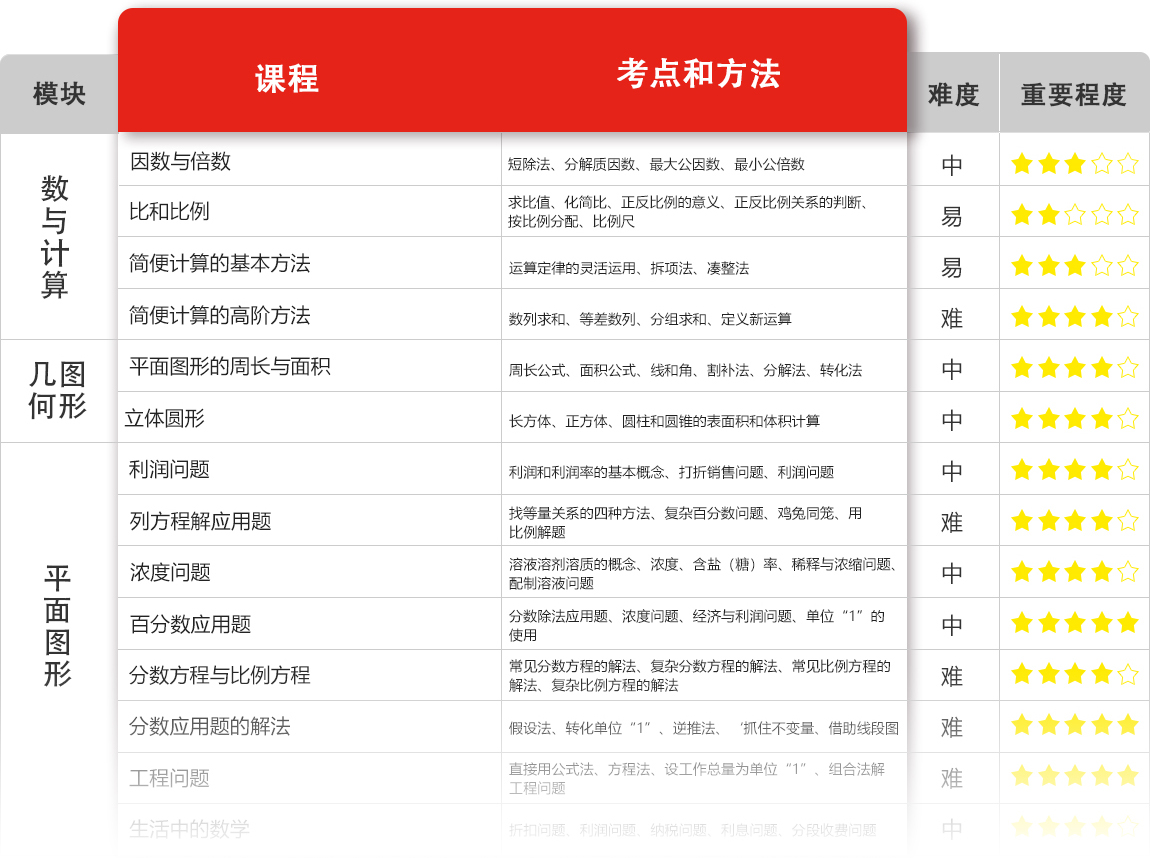
Task: Select the 几何图形 module cell
Action: coord(57,390)
